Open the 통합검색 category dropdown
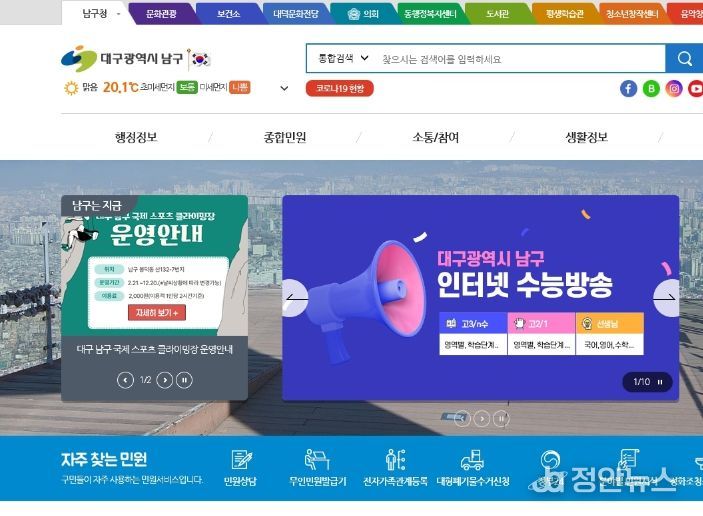 pos(343,58)
